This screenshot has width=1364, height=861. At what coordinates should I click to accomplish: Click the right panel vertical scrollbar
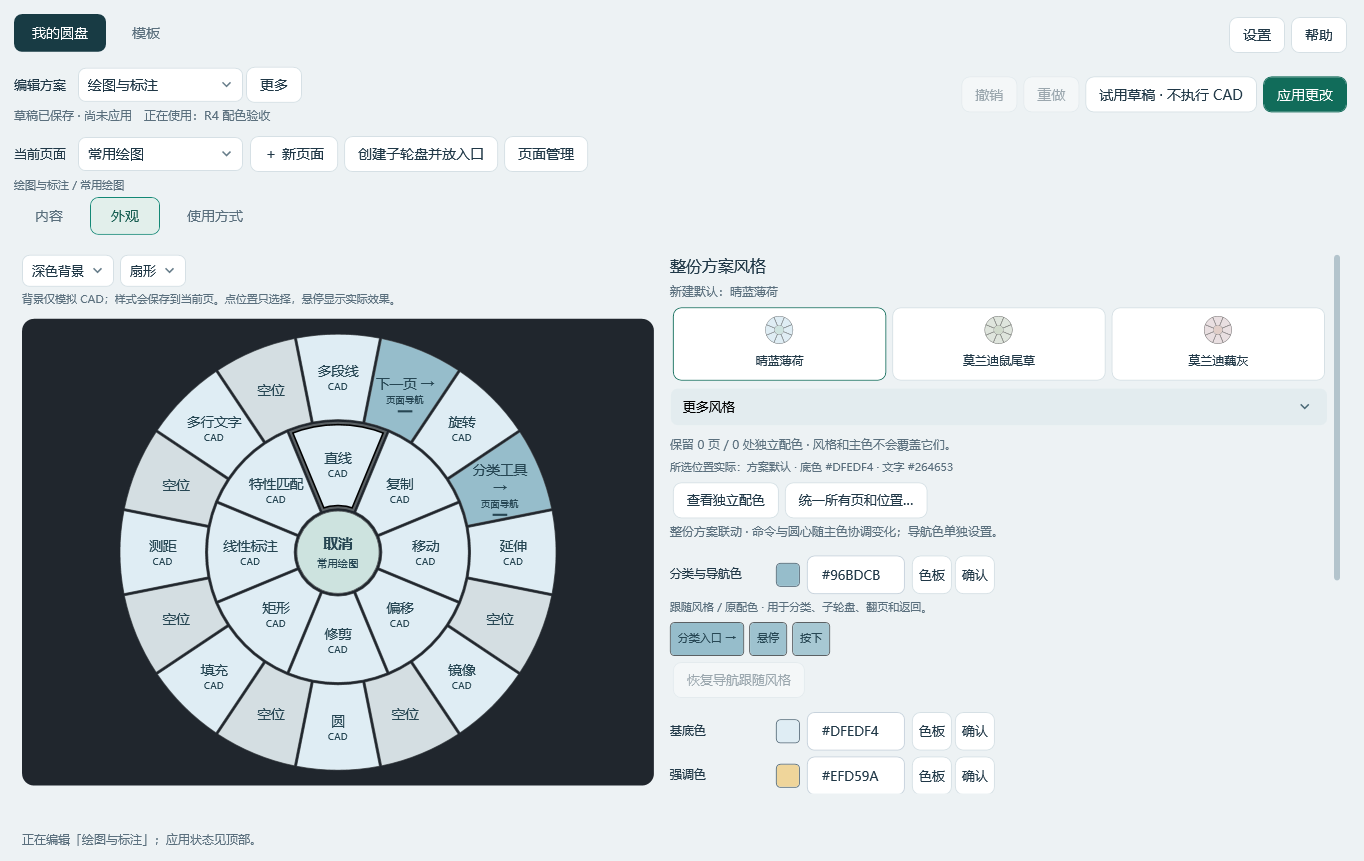(1337, 417)
